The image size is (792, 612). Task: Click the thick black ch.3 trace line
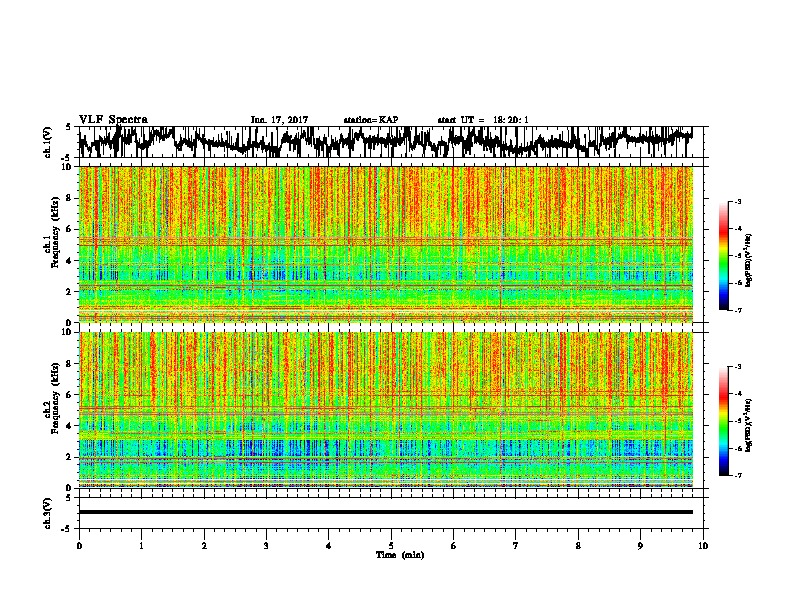(386, 512)
